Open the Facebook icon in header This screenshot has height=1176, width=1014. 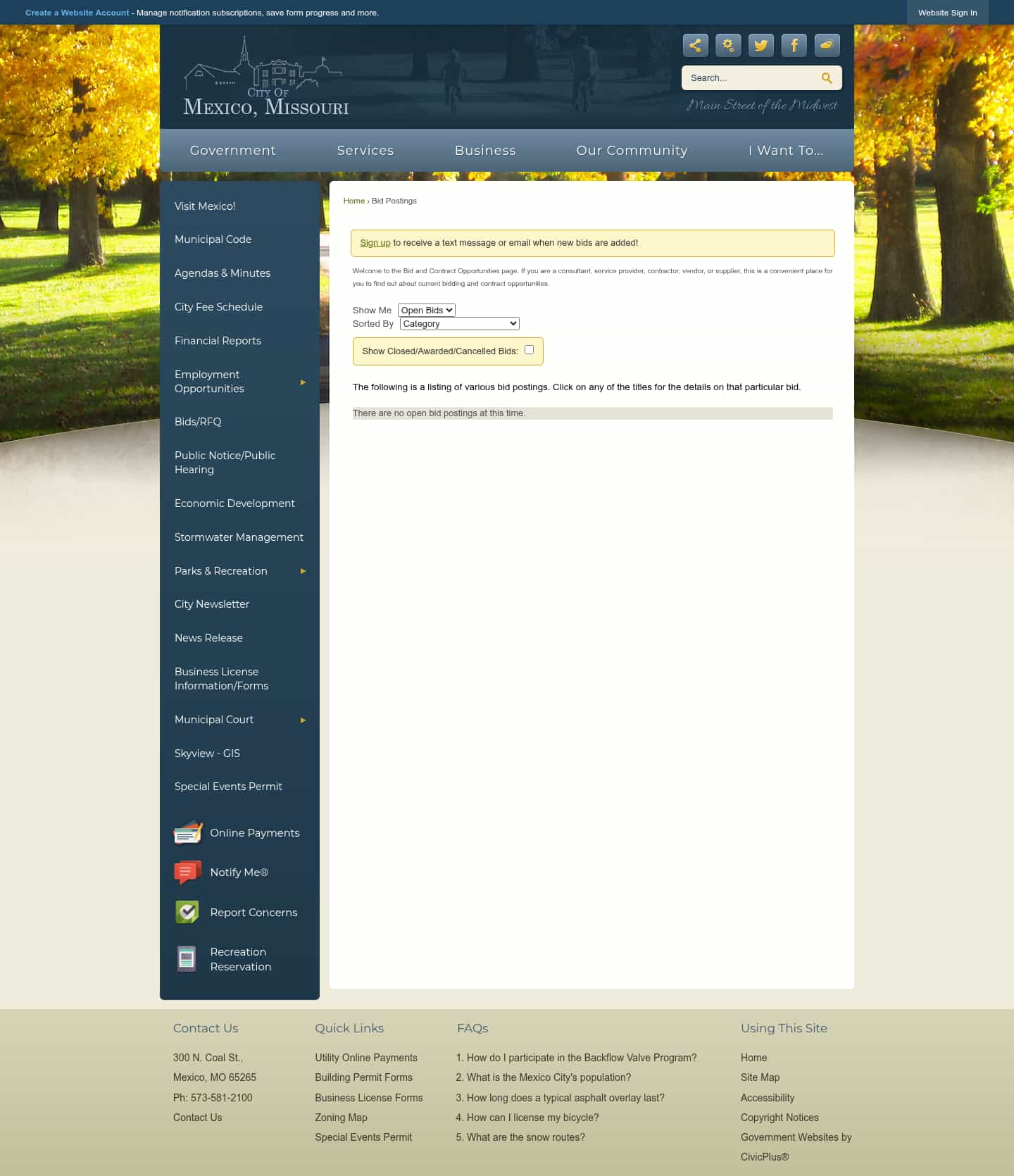[x=794, y=46]
